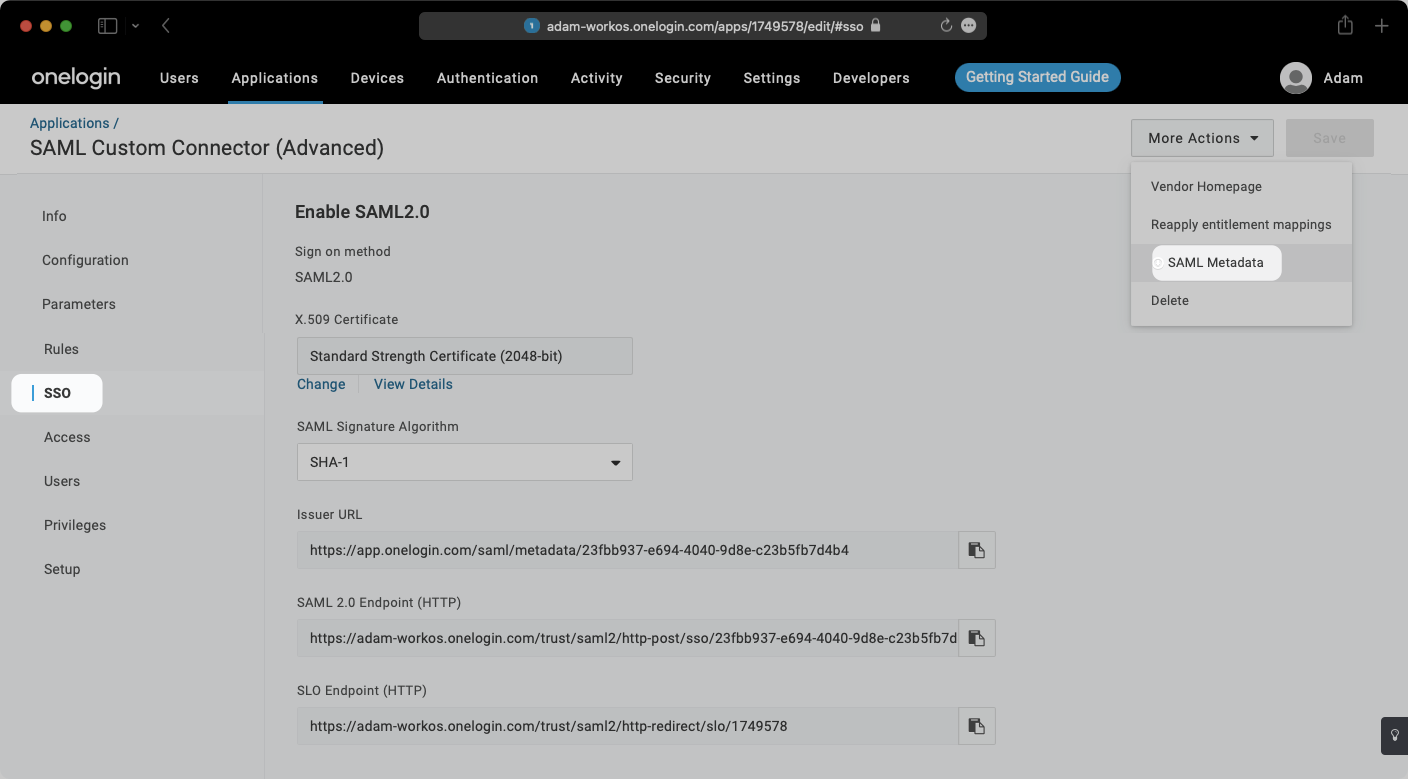
Task: Select Delete from the More Actions menu
Action: [x=1169, y=300]
